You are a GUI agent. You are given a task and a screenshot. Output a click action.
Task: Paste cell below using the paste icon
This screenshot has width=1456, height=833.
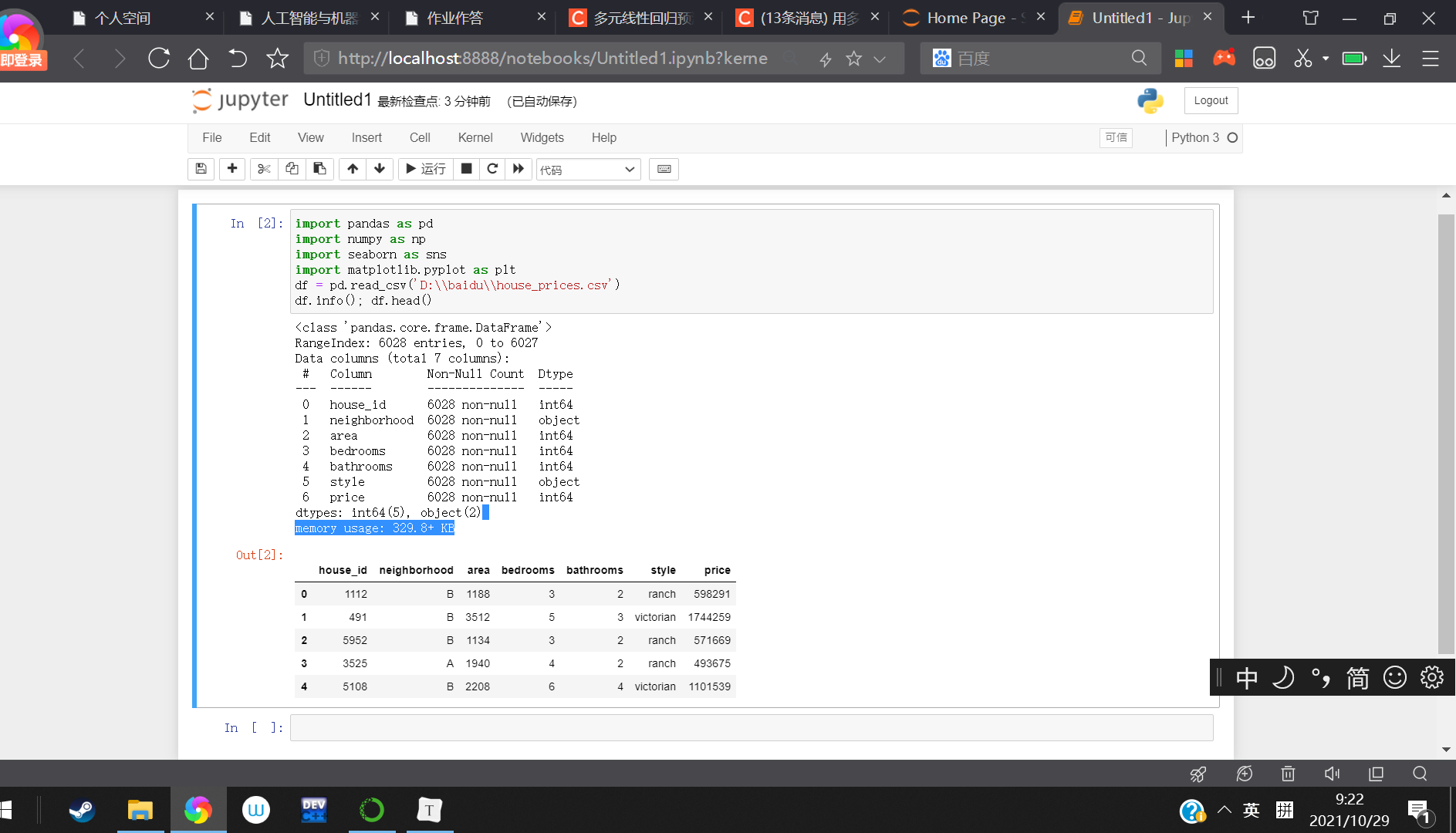pos(319,169)
